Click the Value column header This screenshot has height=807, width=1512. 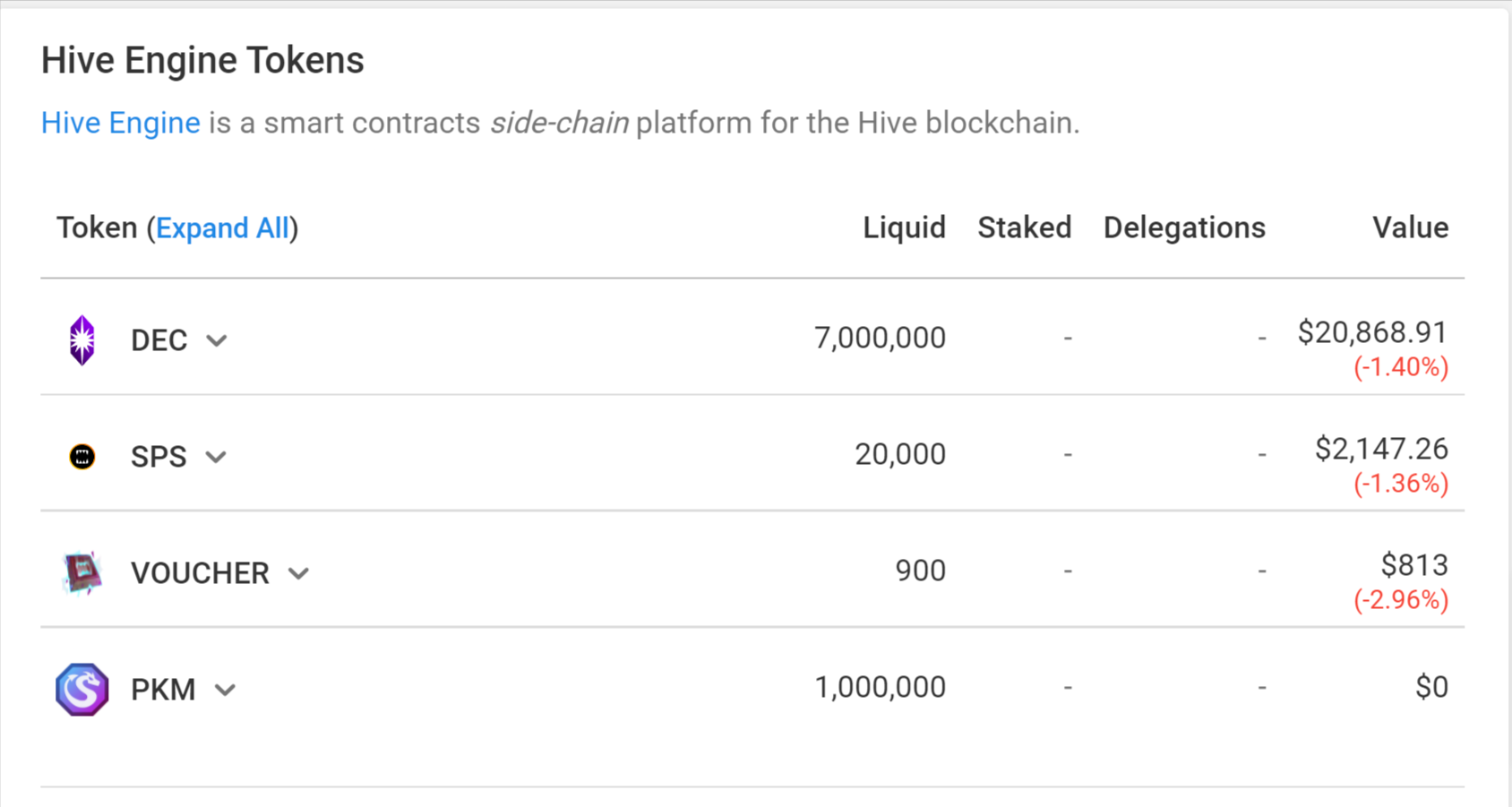click(1411, 228)
